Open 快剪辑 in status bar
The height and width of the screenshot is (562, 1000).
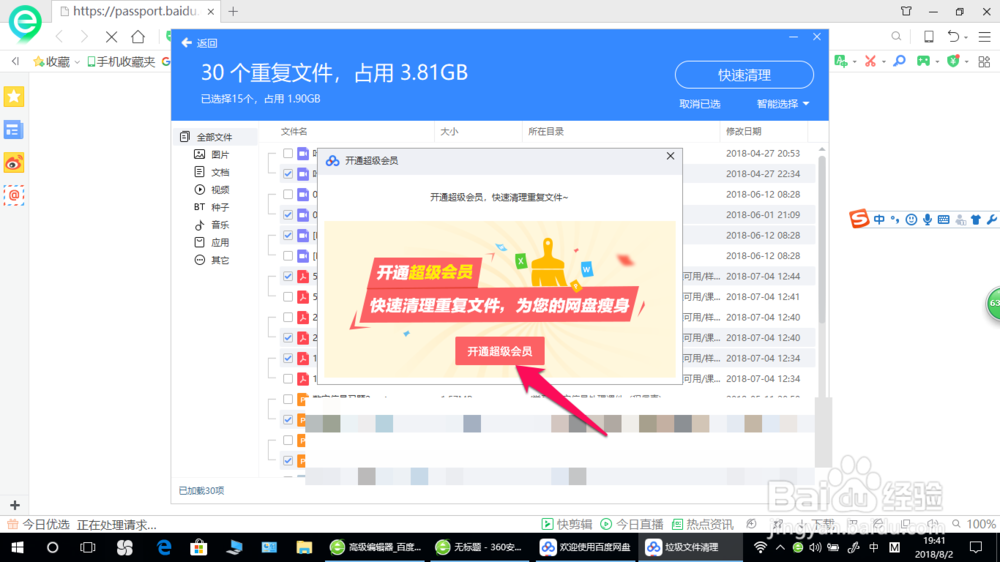[566, 524]
